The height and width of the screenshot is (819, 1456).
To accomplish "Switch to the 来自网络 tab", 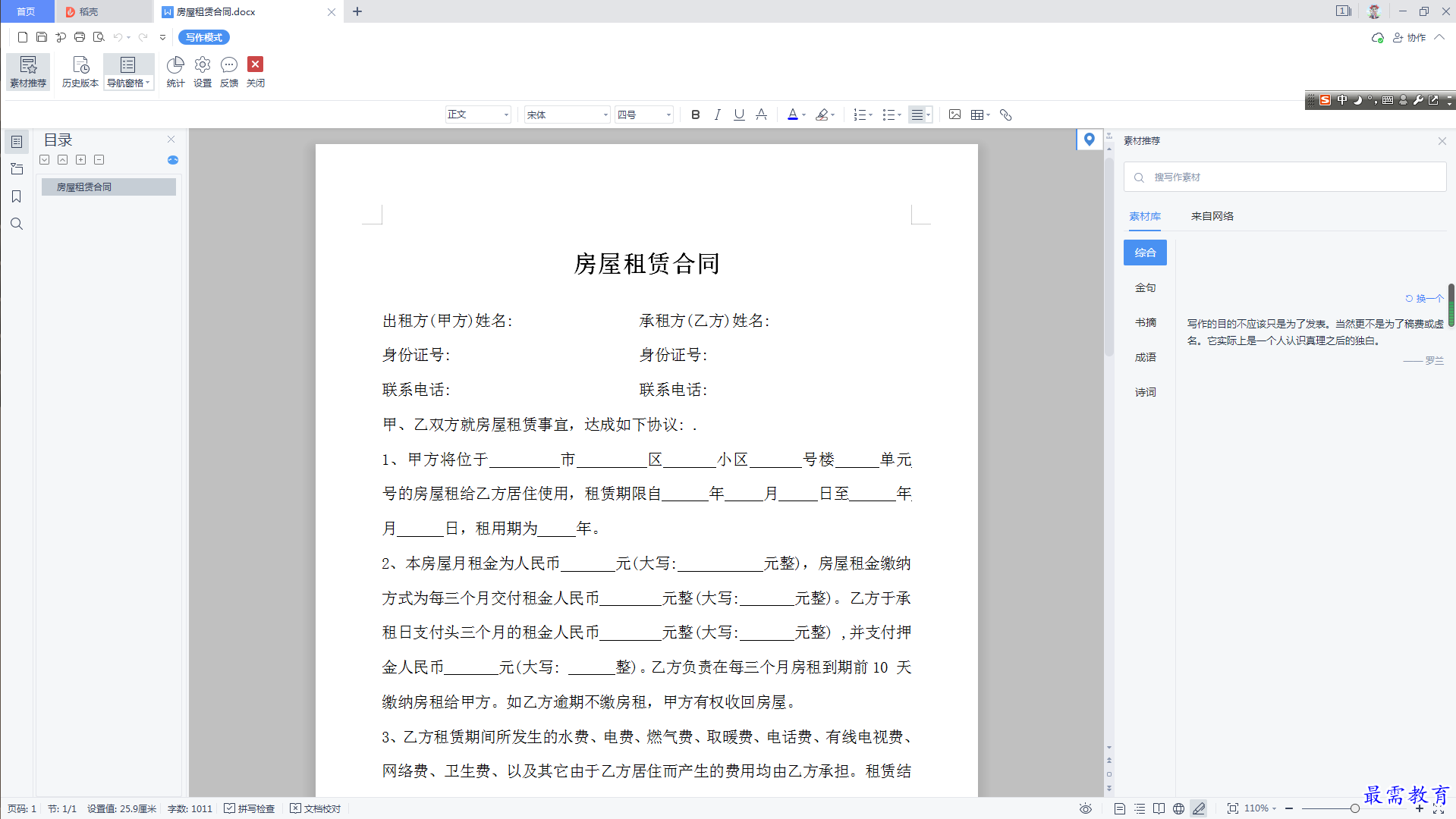I will (1212, 216).
